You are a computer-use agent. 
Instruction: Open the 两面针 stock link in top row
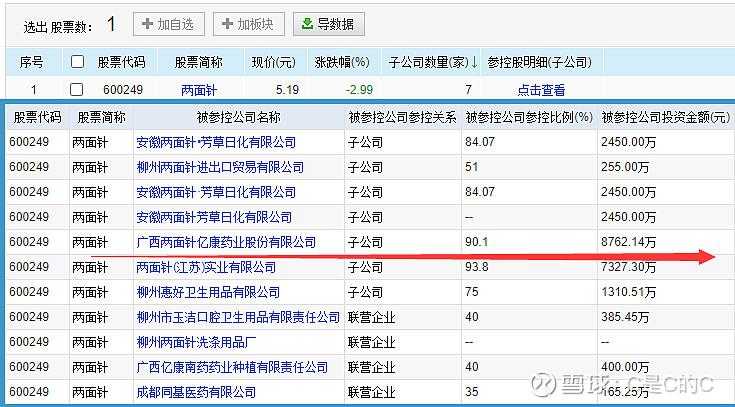[199, 90]
